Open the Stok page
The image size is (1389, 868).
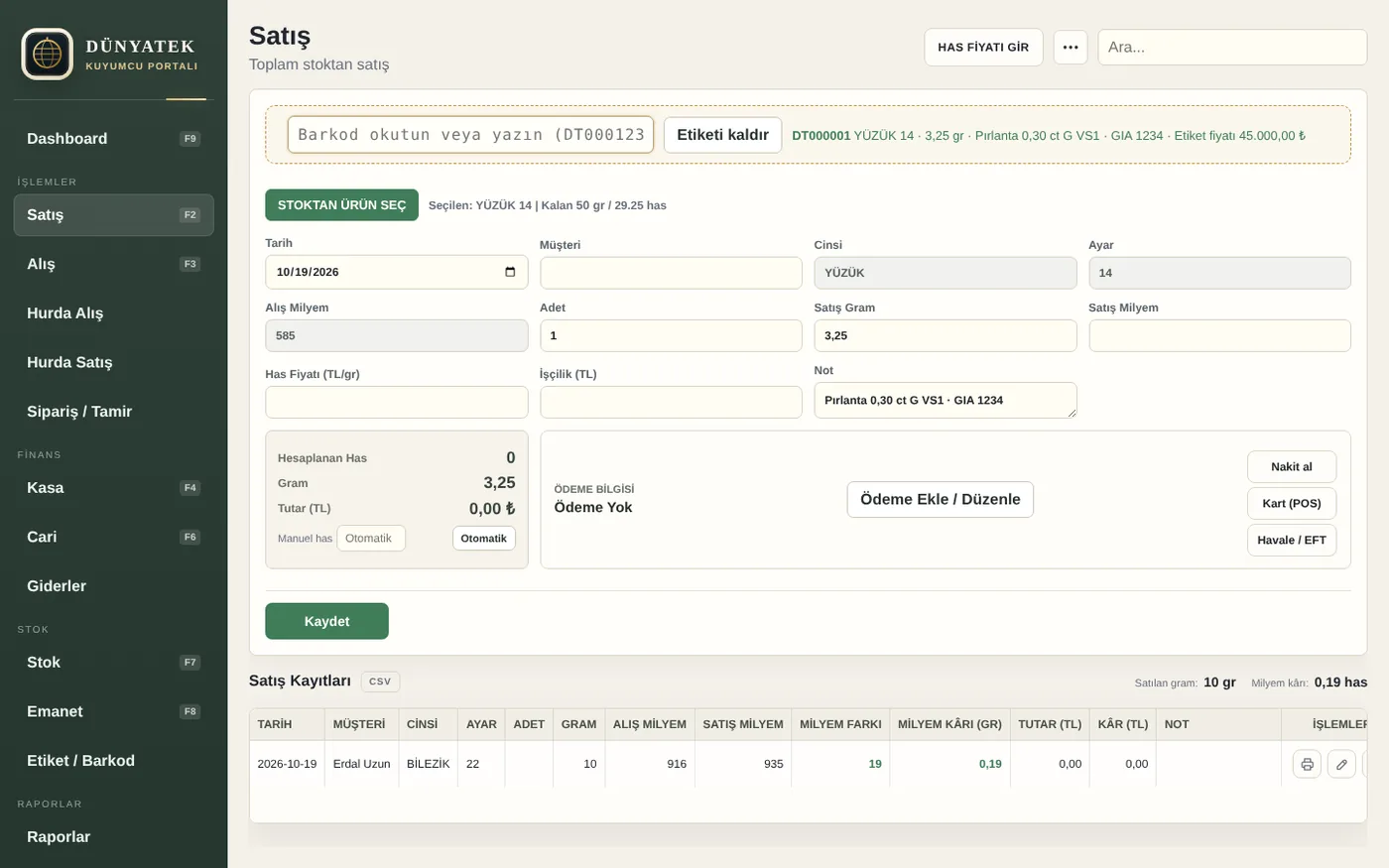pyautogui.click(x=114, y=663)
